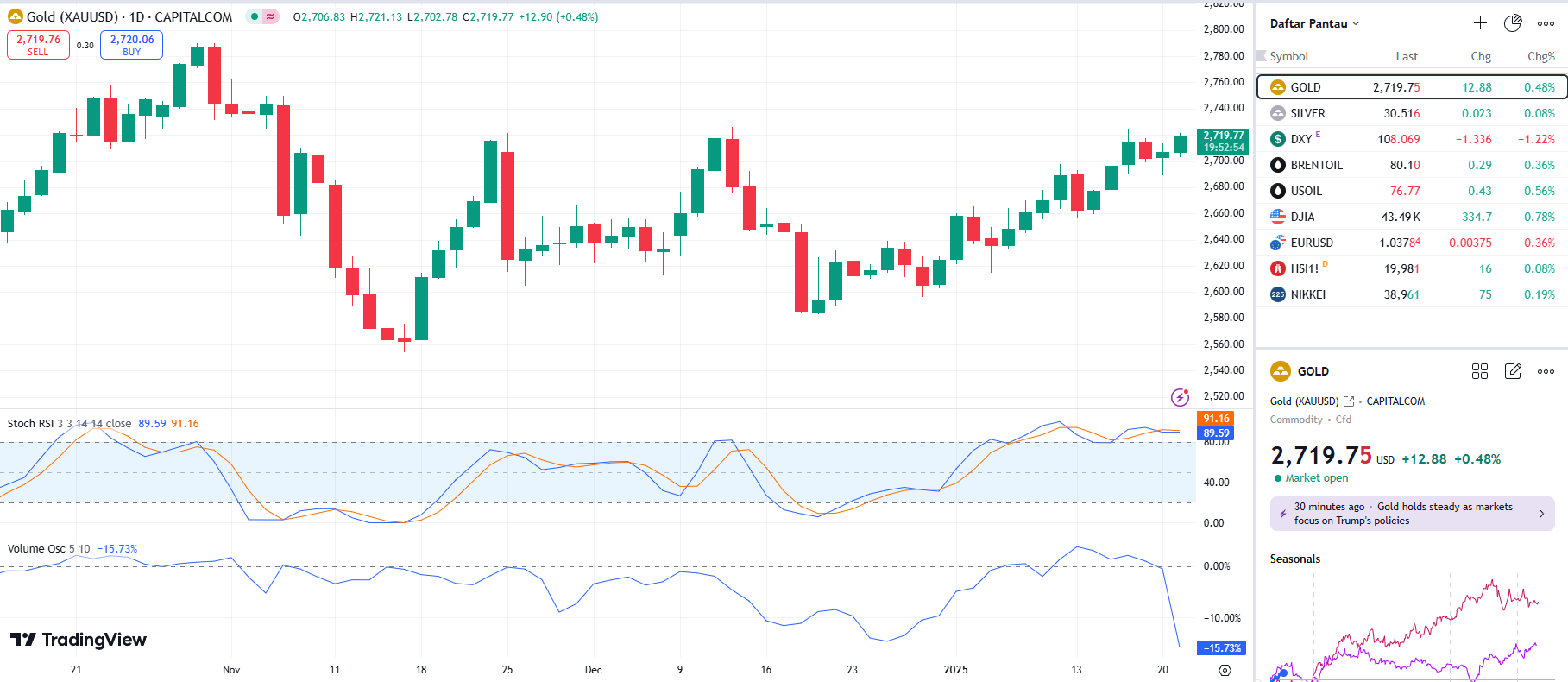The height and width of the screenshot is (682, 1568).
Task: Toggle the green market status indicator
Action: 255,16
